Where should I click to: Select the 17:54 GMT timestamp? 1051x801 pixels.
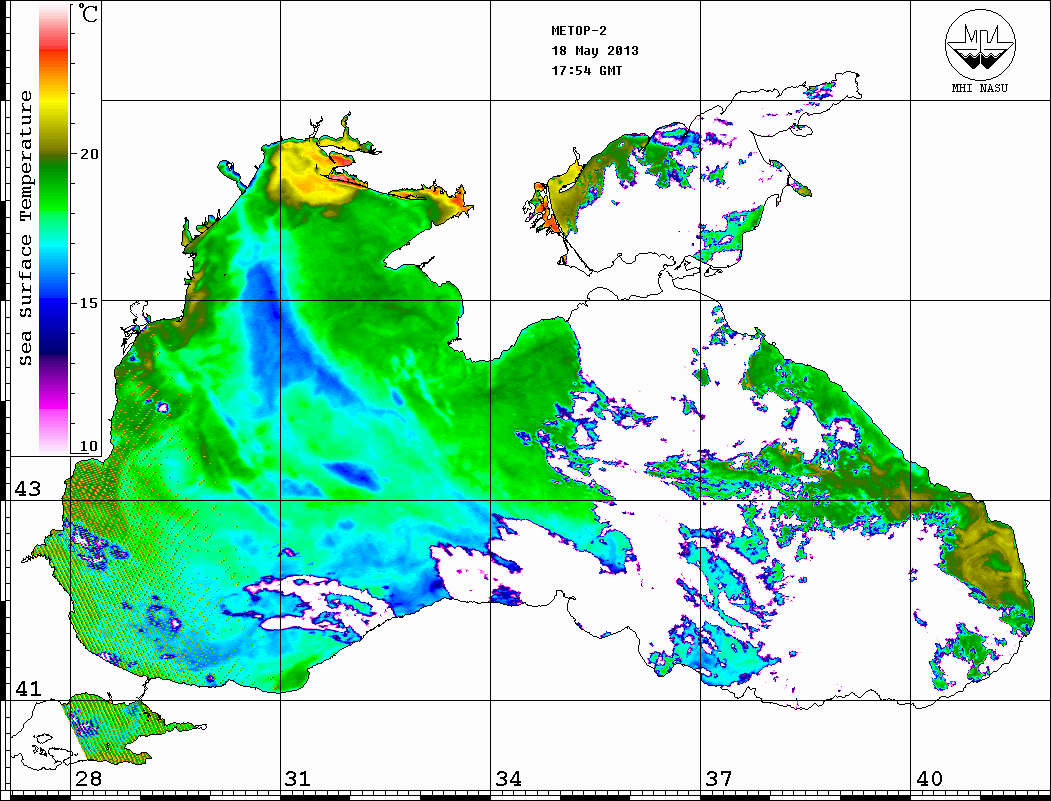[587, 70]
